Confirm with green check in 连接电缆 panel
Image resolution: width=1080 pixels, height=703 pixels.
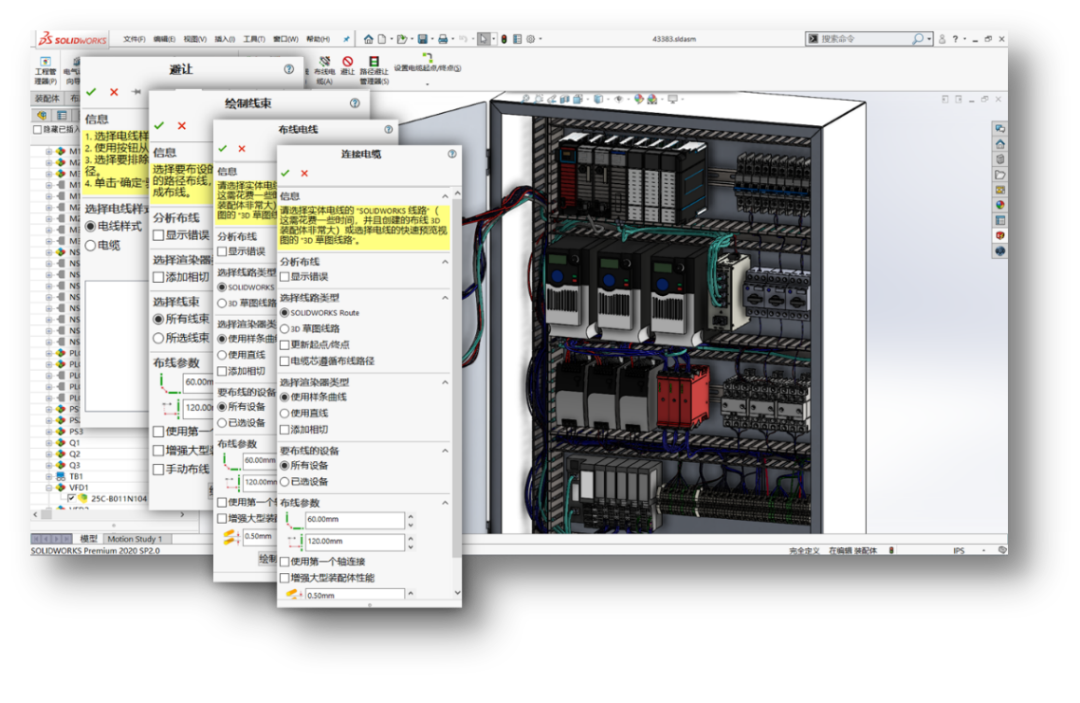coord(285,173)
